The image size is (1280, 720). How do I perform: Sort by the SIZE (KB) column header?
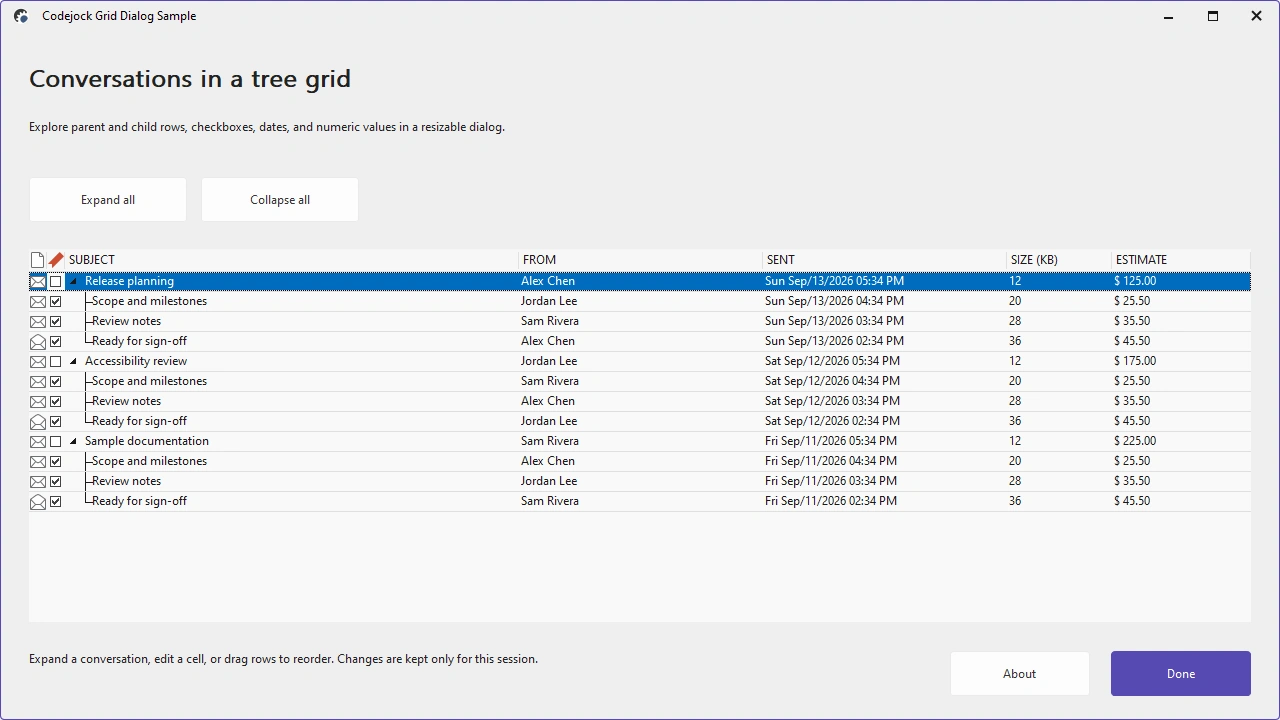[x=1059, y=260]
